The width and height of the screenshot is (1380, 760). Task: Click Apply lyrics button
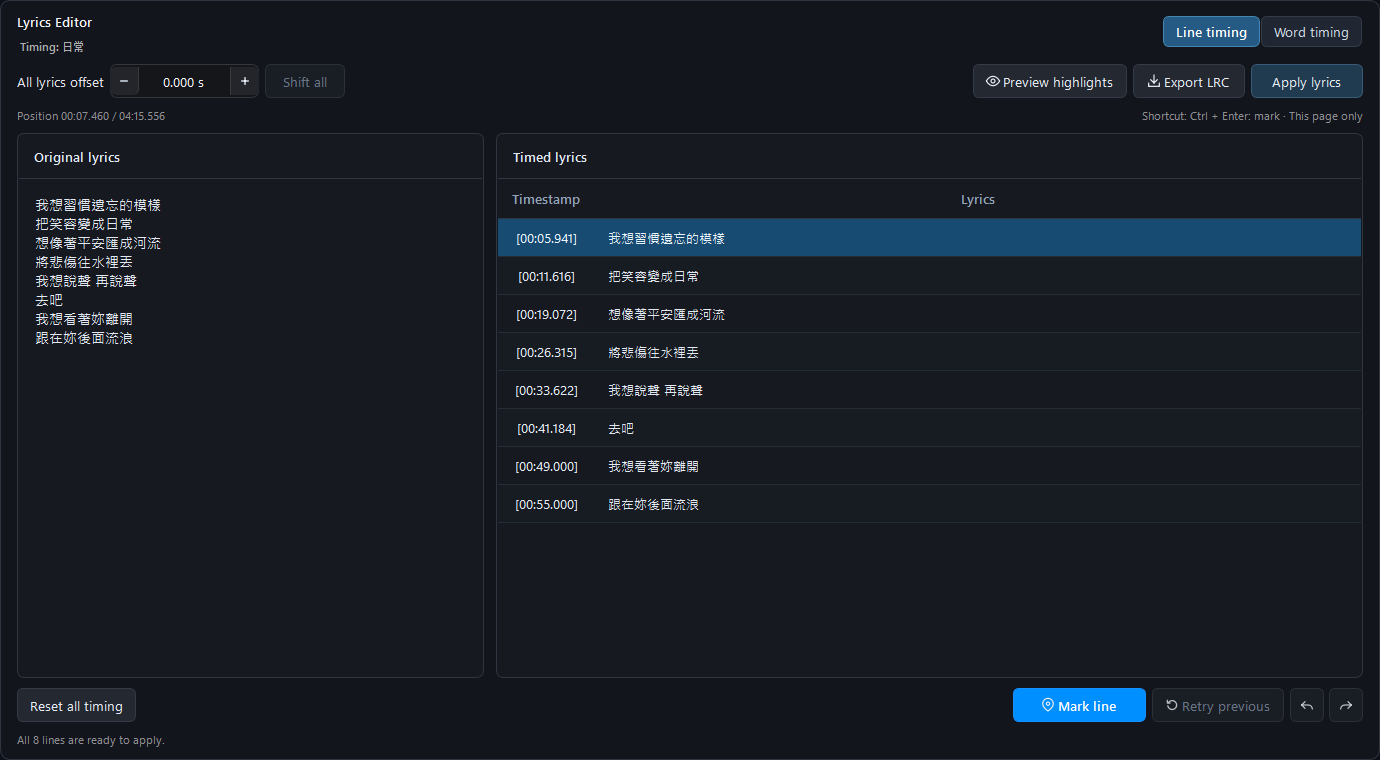(1306, 82)
